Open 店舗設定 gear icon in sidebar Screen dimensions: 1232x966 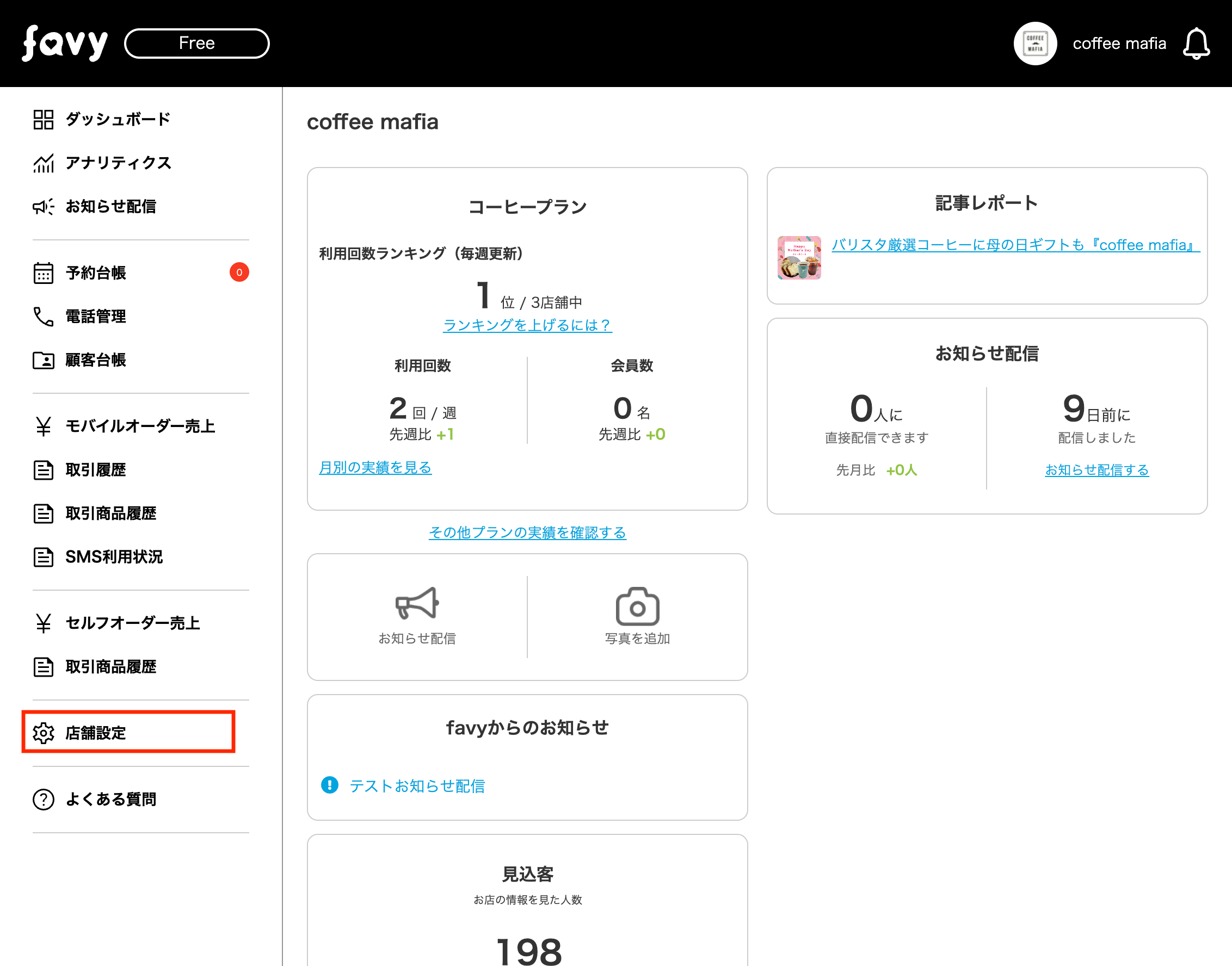pyautogui.click(x=44, y=733)
